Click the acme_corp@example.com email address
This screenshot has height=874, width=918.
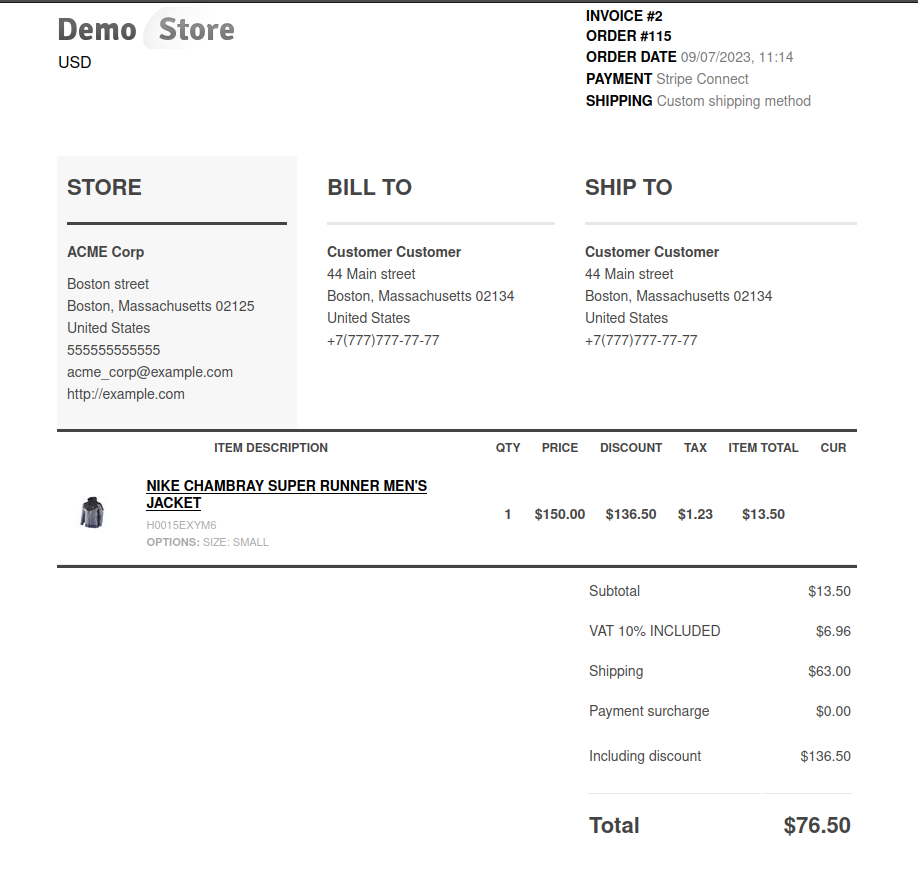click(x=150, y=372)
